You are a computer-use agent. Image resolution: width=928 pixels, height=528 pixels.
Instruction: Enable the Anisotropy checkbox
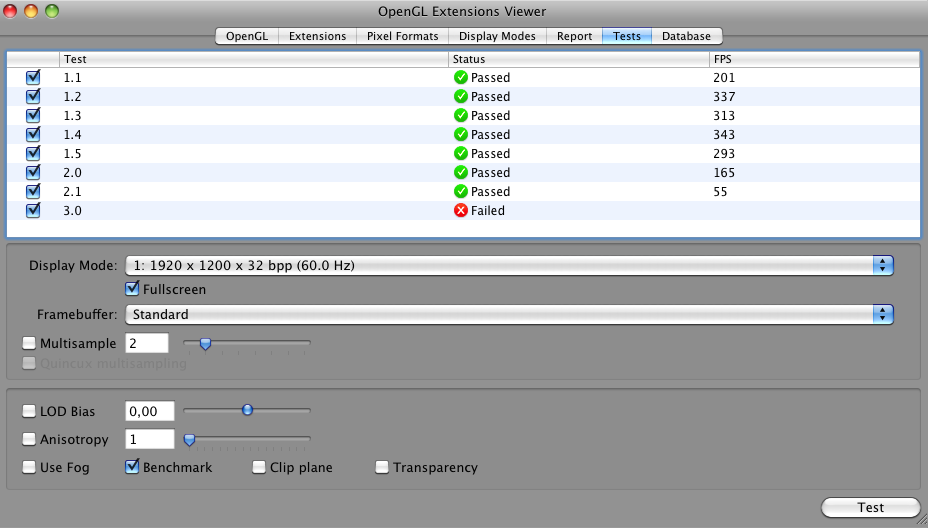(x=29, y=439)
